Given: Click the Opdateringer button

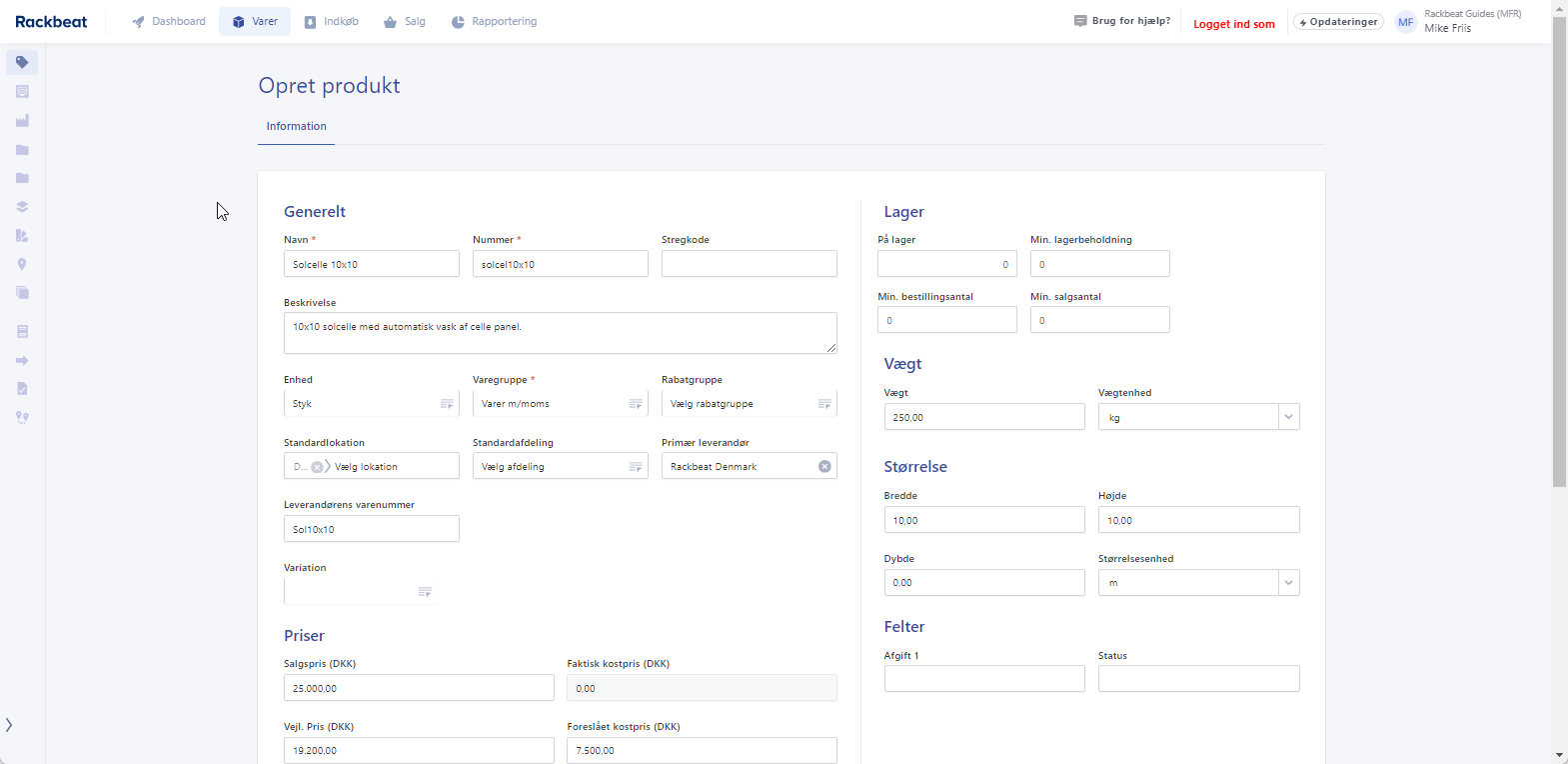Looking at the screenshot, I should pyautogui.click(x=1338, y=22).
